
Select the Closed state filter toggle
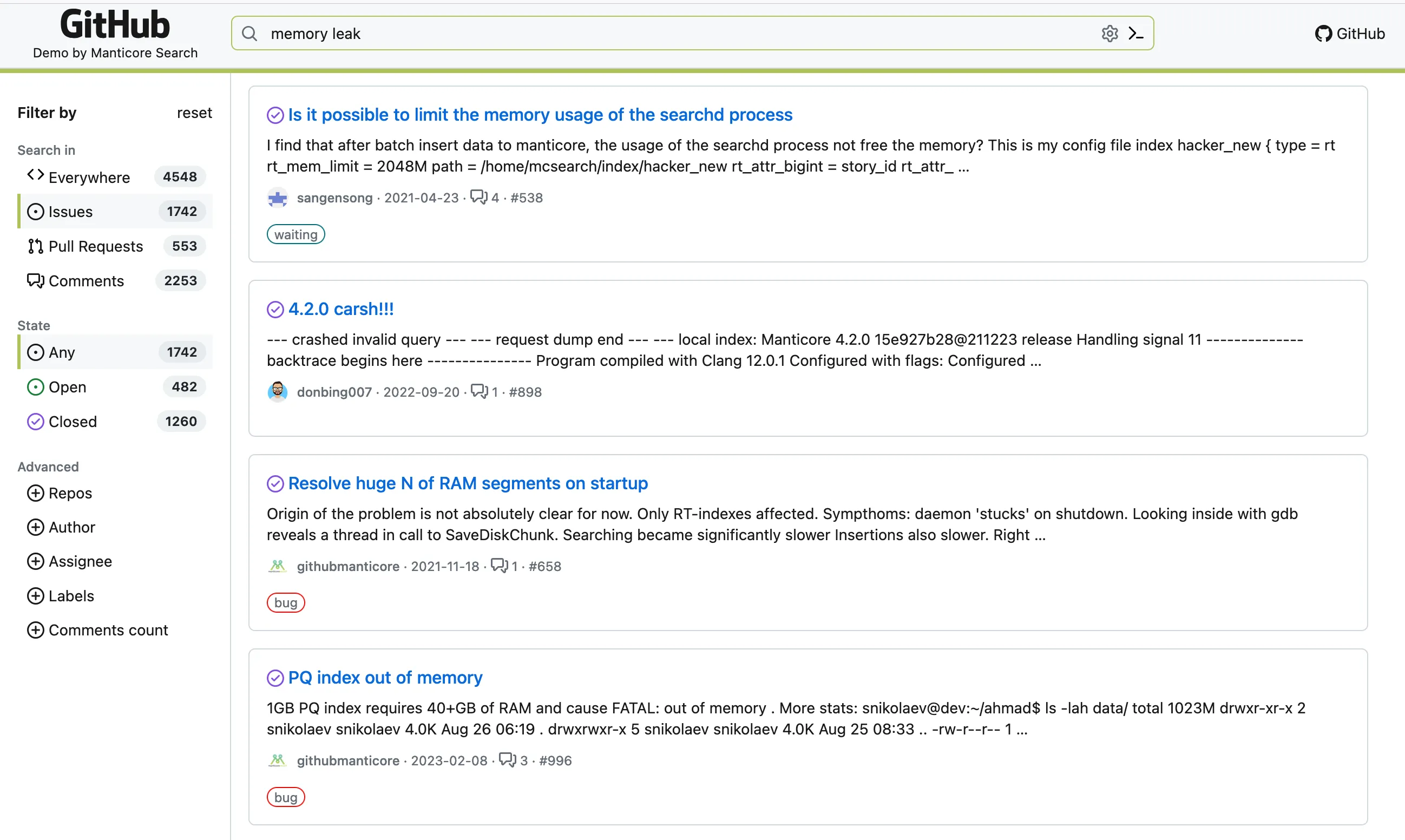coord(73,421)
